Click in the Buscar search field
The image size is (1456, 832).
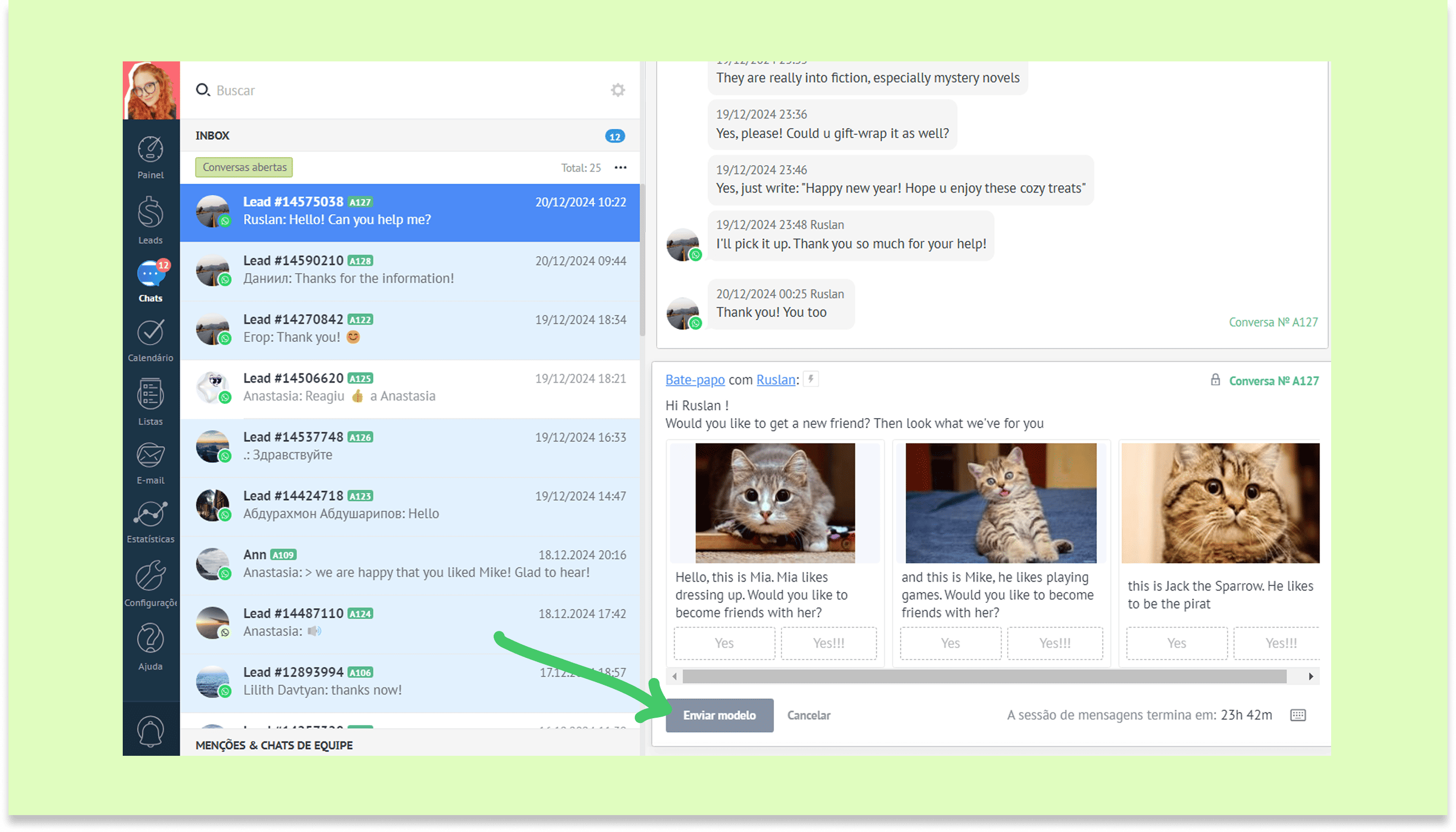400,91
